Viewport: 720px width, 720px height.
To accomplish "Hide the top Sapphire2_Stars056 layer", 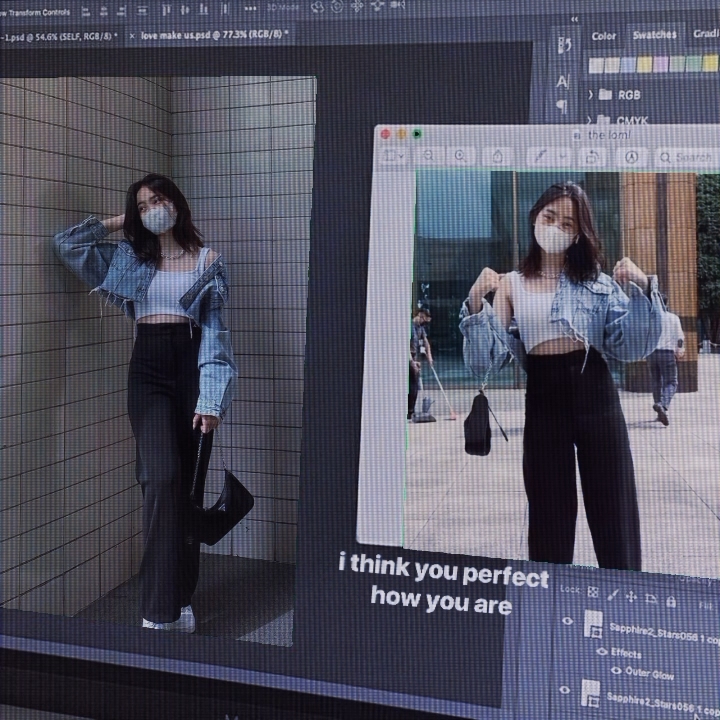I will click(x=567, y=621).
